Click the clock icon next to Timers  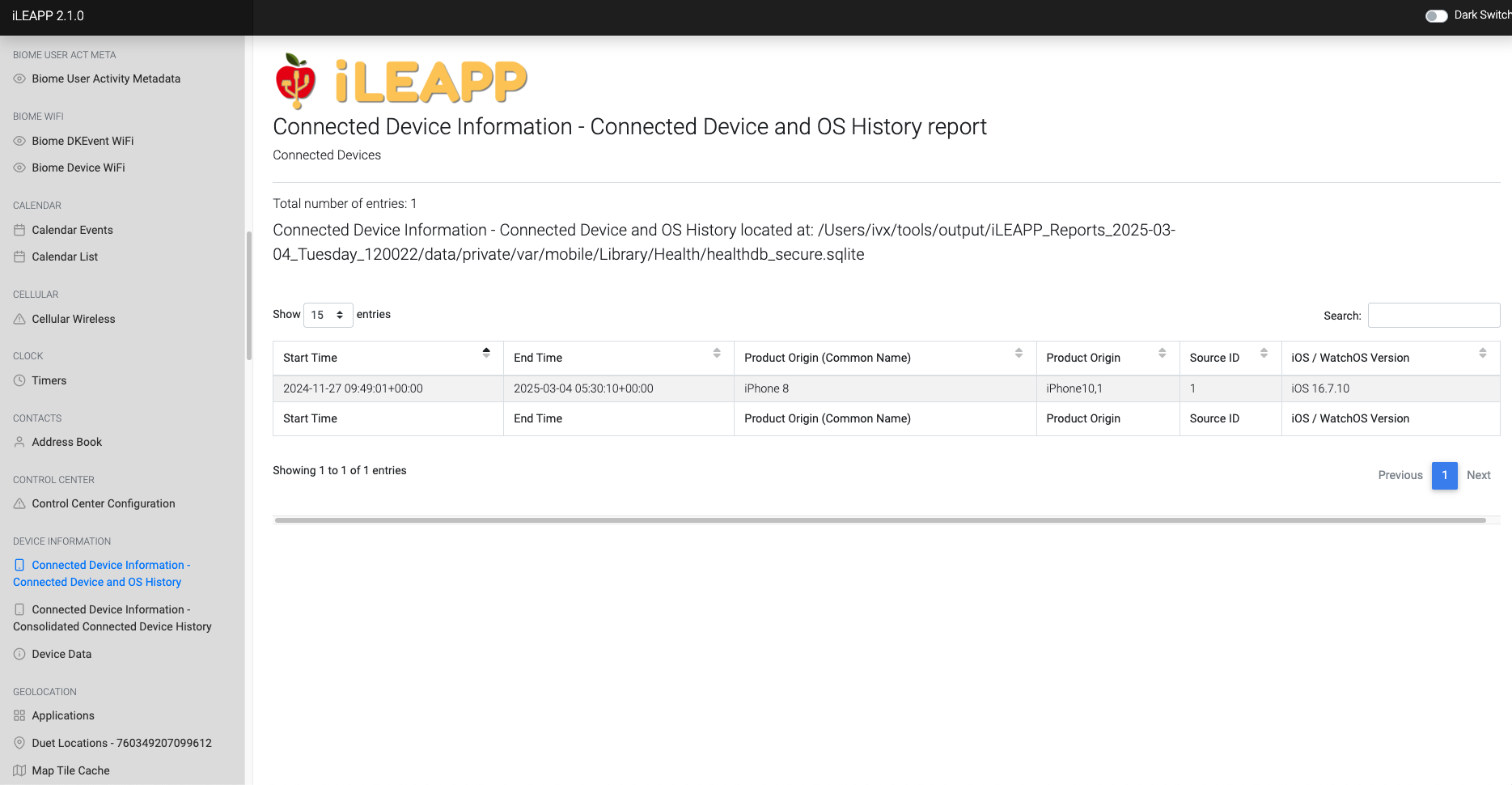point(19,380)
